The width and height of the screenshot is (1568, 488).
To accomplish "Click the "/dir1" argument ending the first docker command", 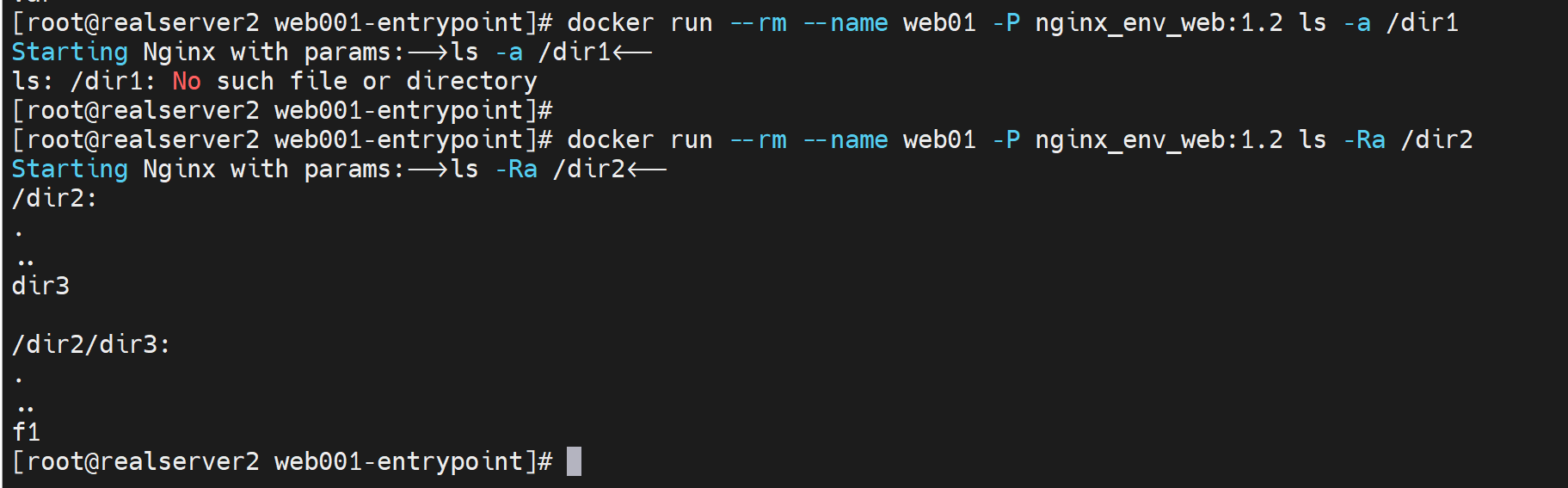I will coord(1423,23).
